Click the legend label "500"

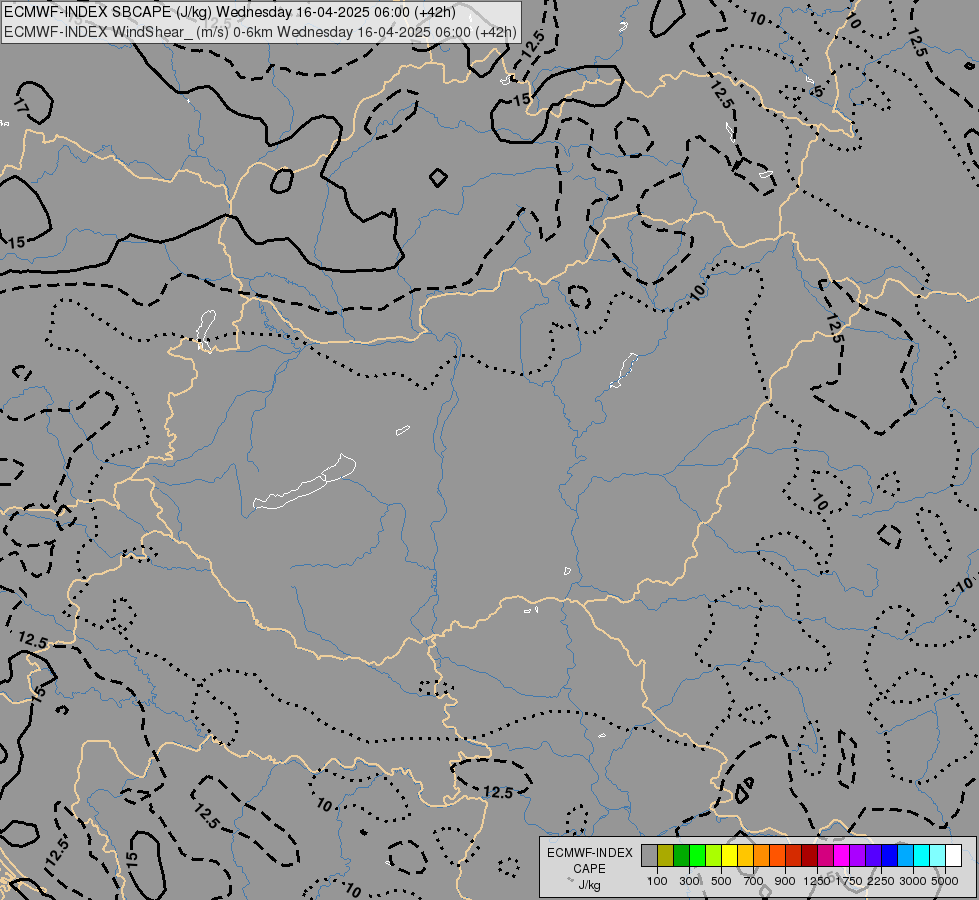[721, 881]
